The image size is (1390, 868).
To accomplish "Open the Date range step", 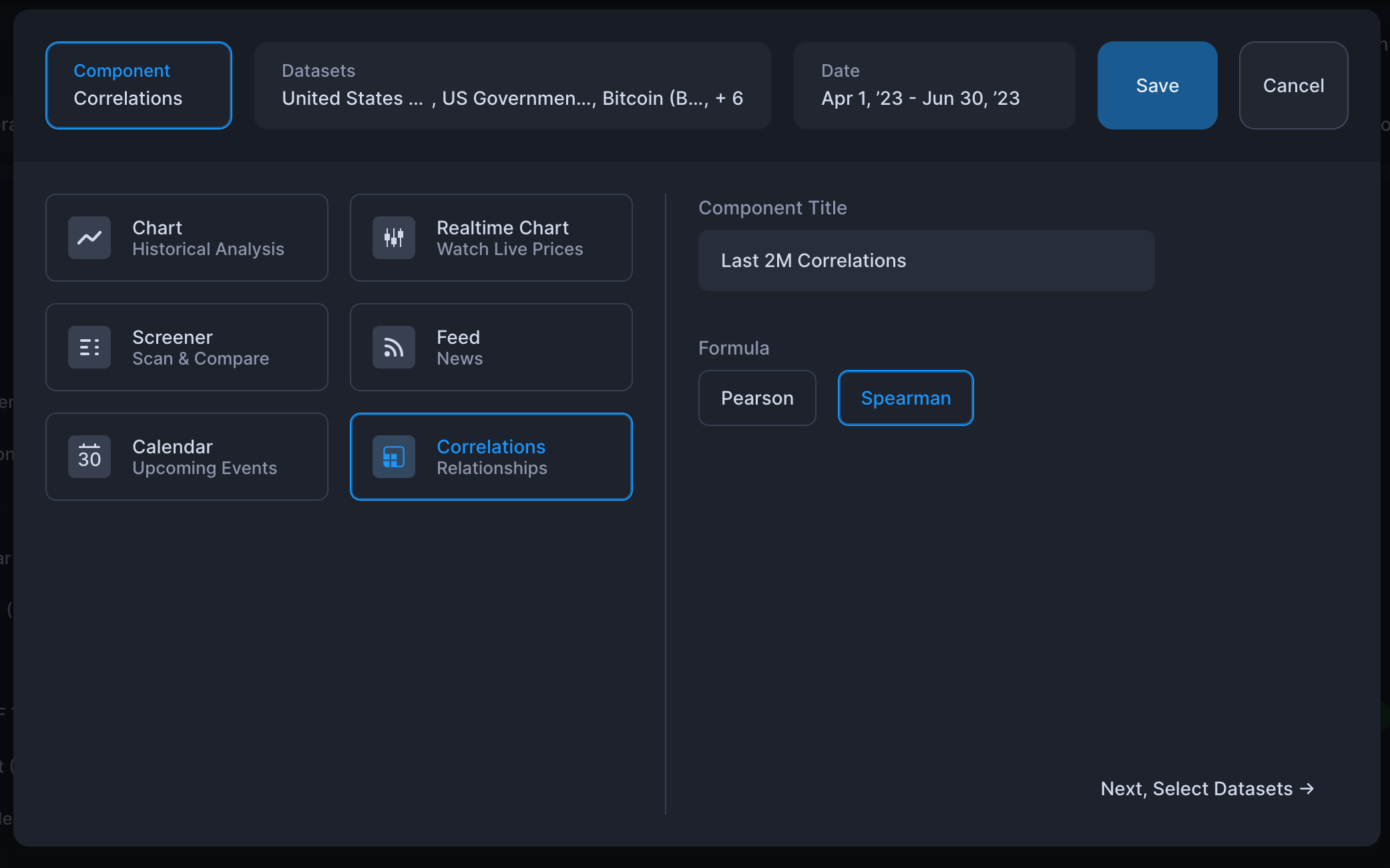I will [x=933, y=85].
